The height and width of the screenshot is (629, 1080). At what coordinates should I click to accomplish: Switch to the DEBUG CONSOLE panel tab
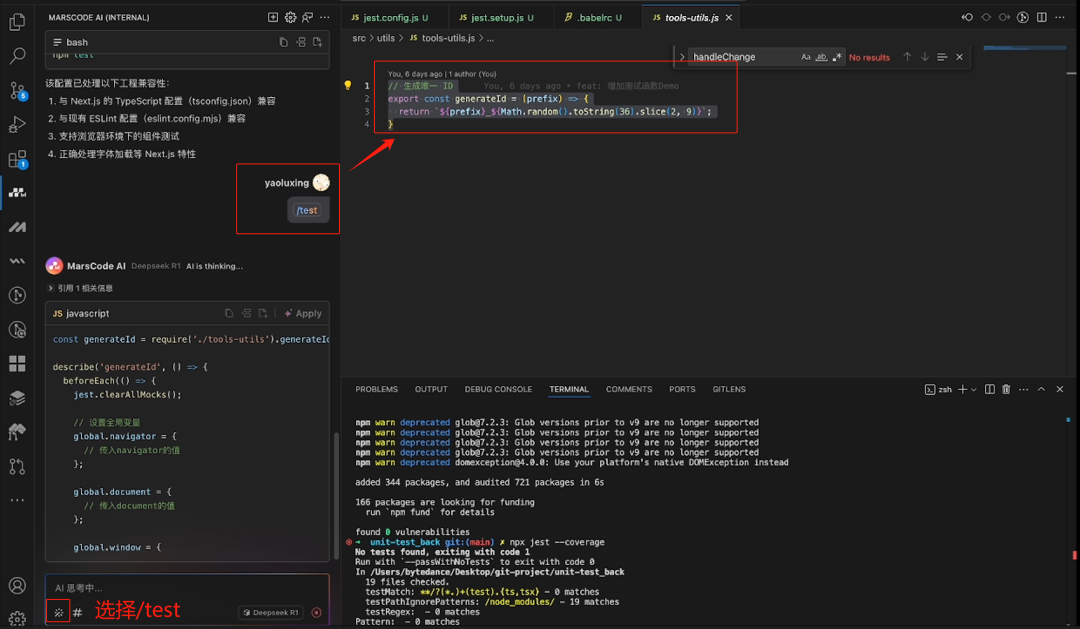pos(498,389)
